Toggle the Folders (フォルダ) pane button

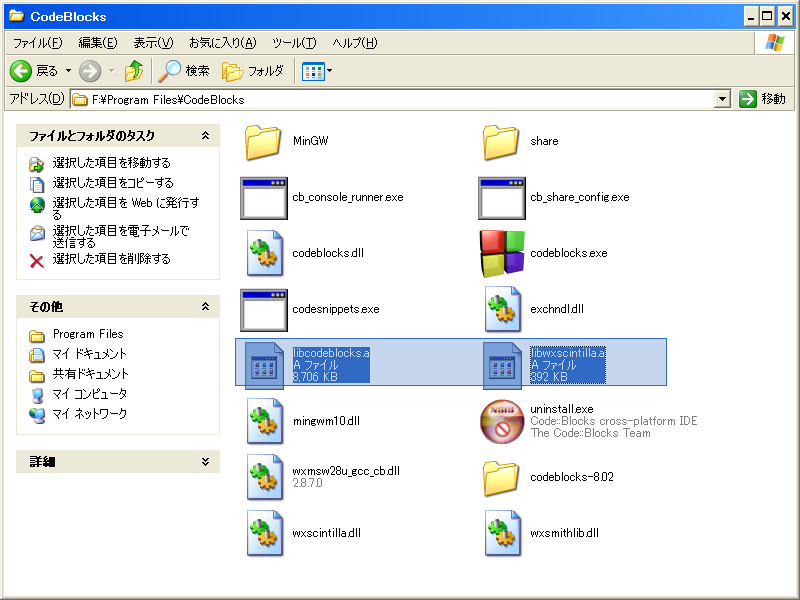(x=253, y=71)
